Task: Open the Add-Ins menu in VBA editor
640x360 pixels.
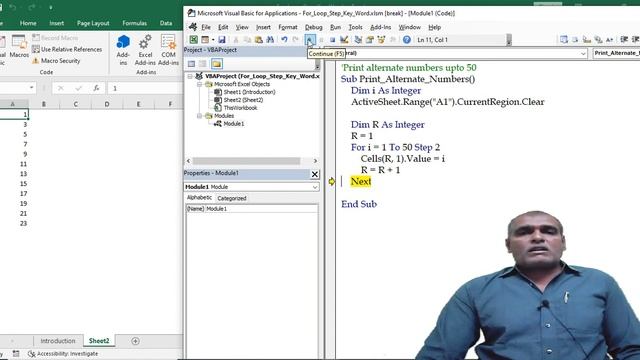Action: (x=380, y=27)
